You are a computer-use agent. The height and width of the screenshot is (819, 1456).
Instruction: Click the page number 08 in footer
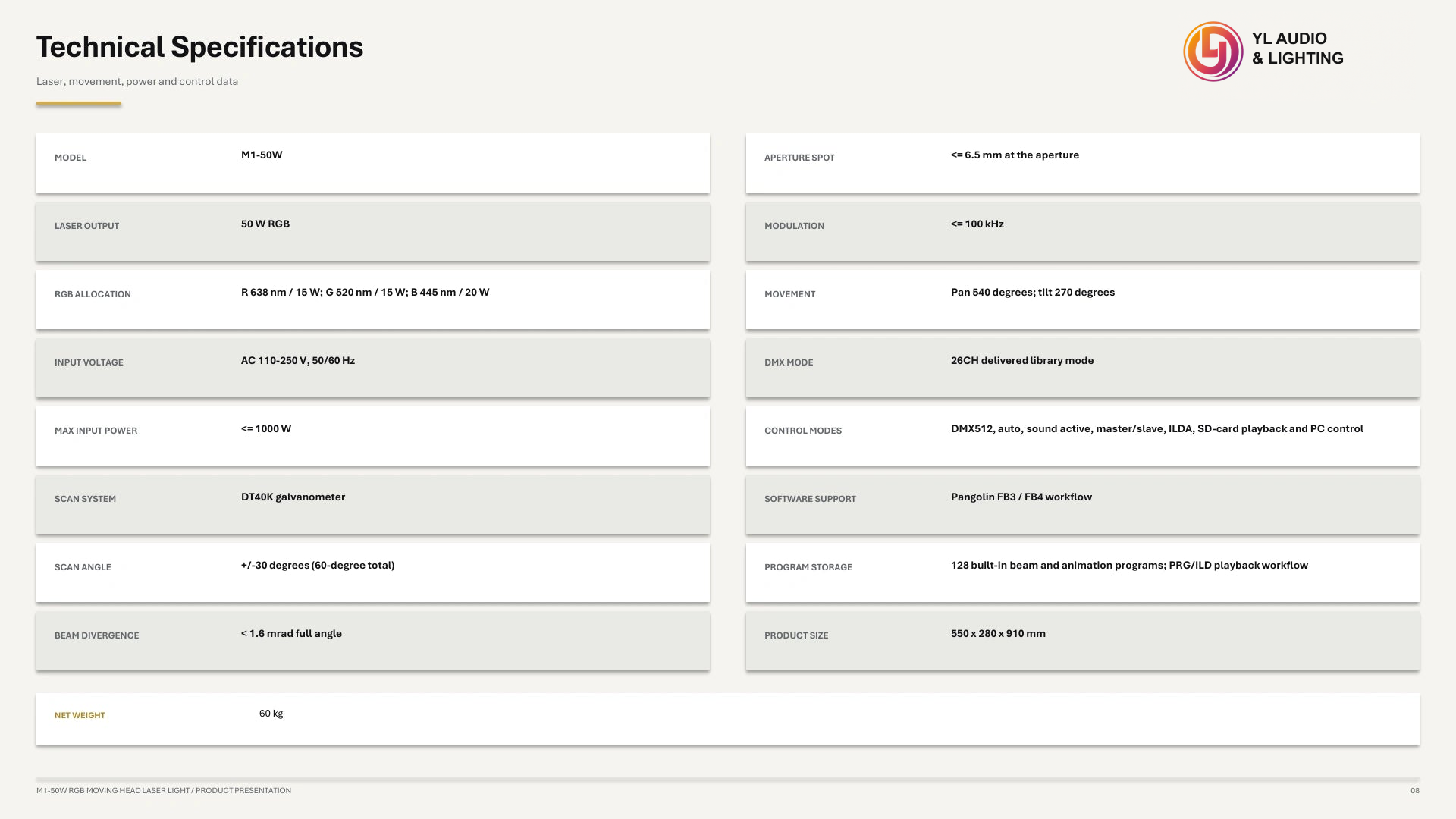click(x=1414, y=790)
